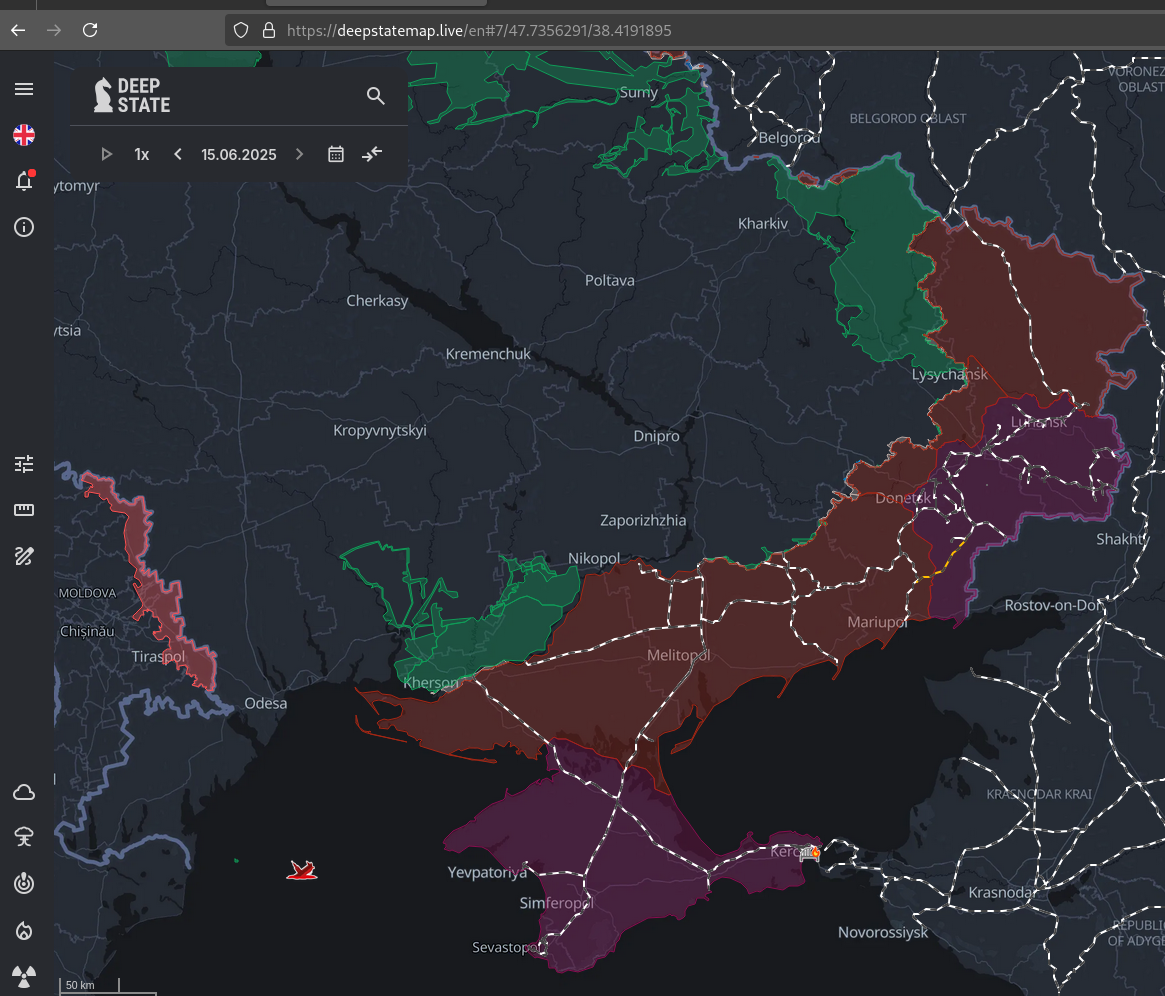
Task: Click the Chișinău city label
Action: [87, 631]
